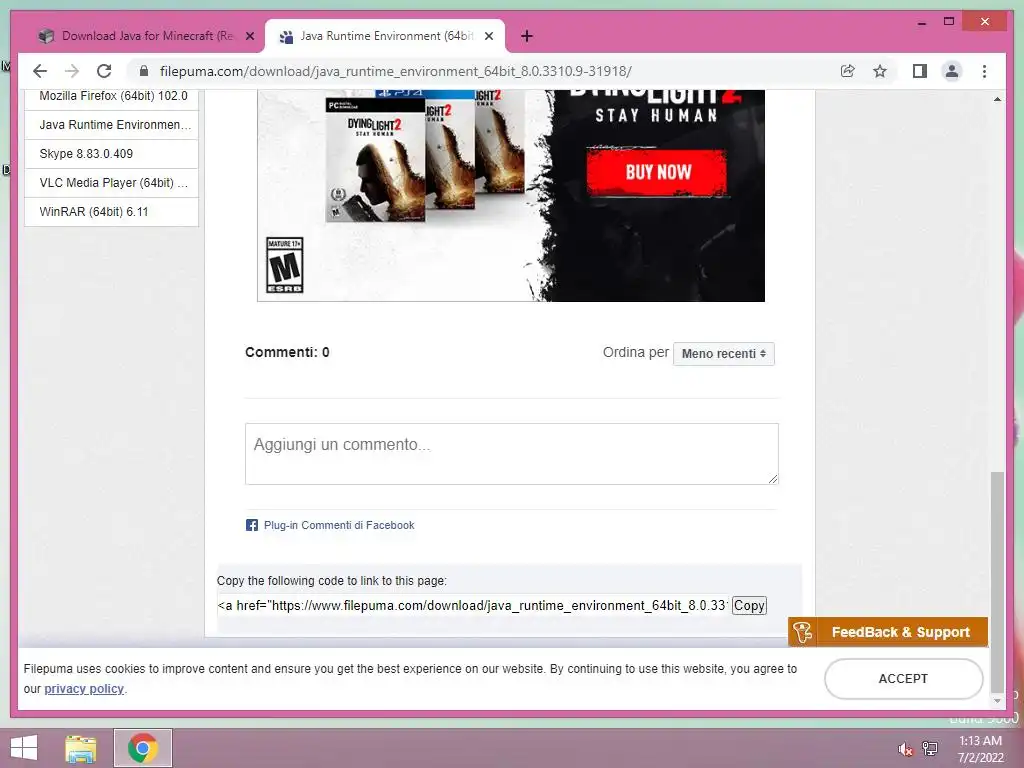This screenshot has width=1024, height=768.
Task: Open Mozilla Firefox (64bit) 102.0 link
Action: tap(113, 96)
